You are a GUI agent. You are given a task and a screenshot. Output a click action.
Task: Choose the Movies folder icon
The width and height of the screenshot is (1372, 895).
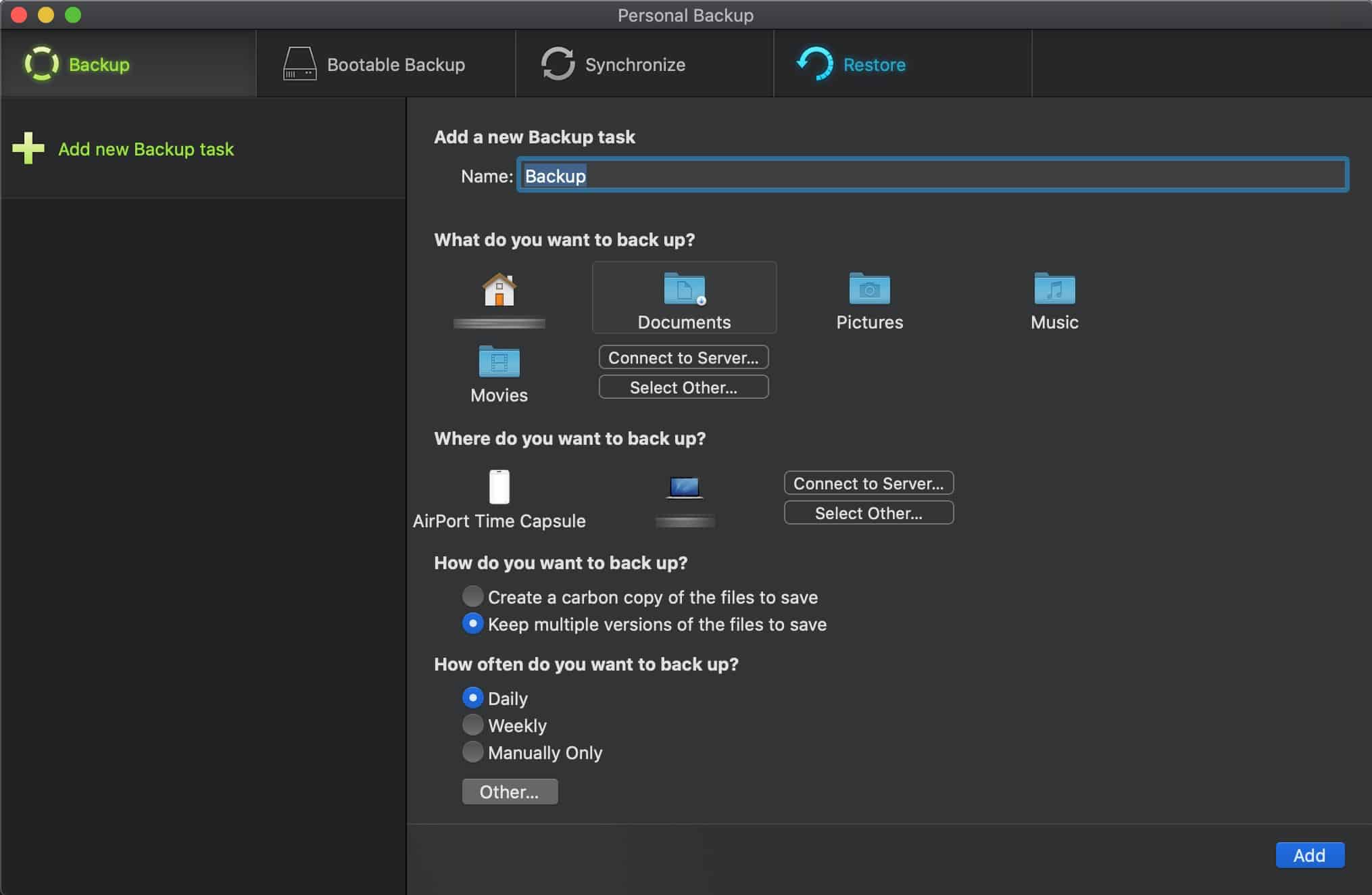(499, 362)
